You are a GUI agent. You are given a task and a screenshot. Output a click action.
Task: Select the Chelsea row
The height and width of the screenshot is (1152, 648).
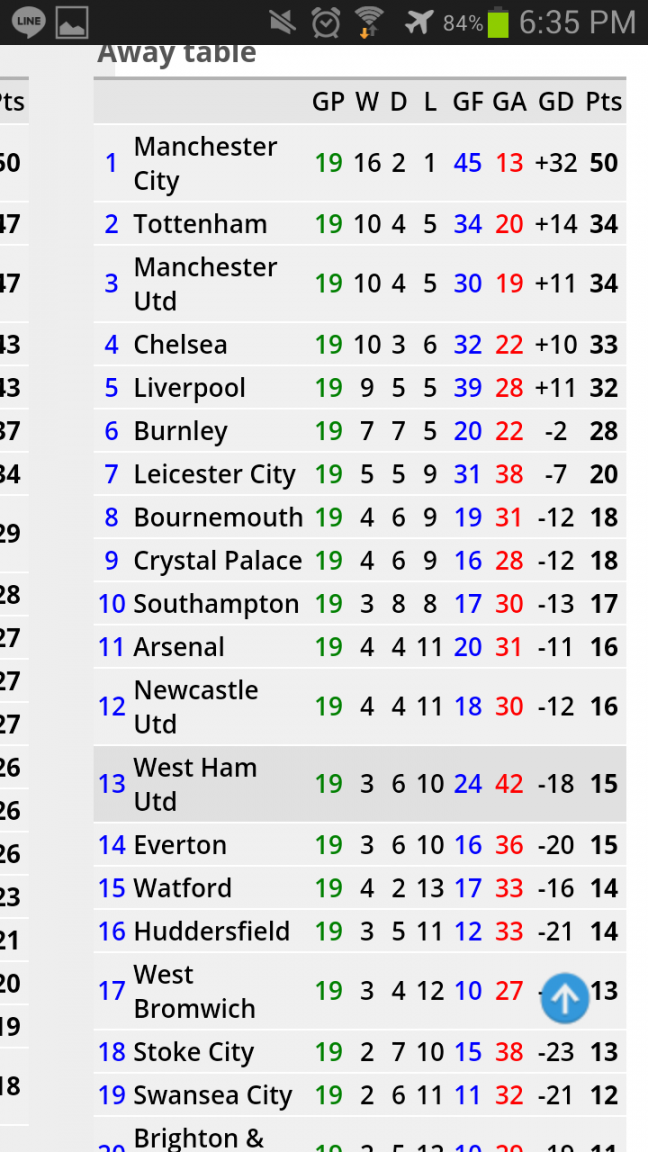tap(360, 345)
